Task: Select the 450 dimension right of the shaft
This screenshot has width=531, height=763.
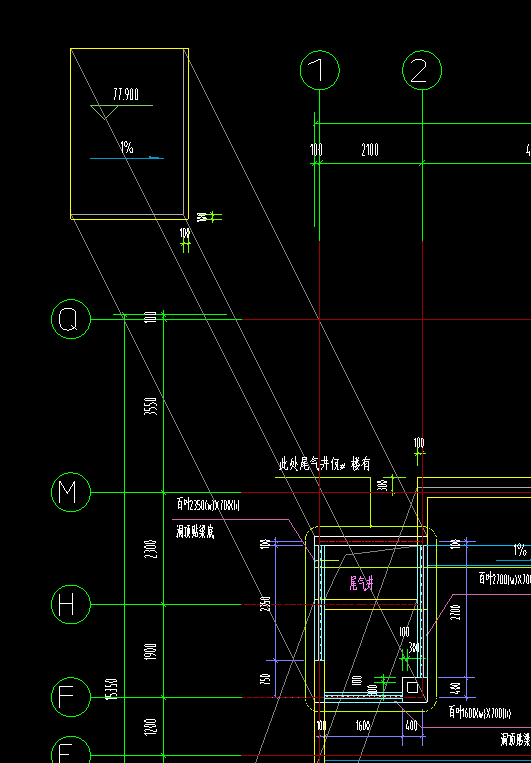Action: 456,688
